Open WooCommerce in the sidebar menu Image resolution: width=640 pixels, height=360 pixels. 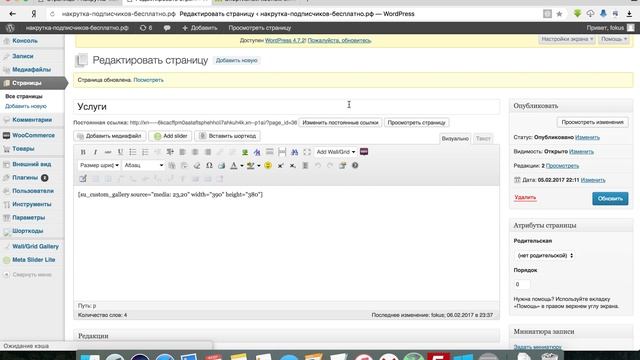[33, 135]
